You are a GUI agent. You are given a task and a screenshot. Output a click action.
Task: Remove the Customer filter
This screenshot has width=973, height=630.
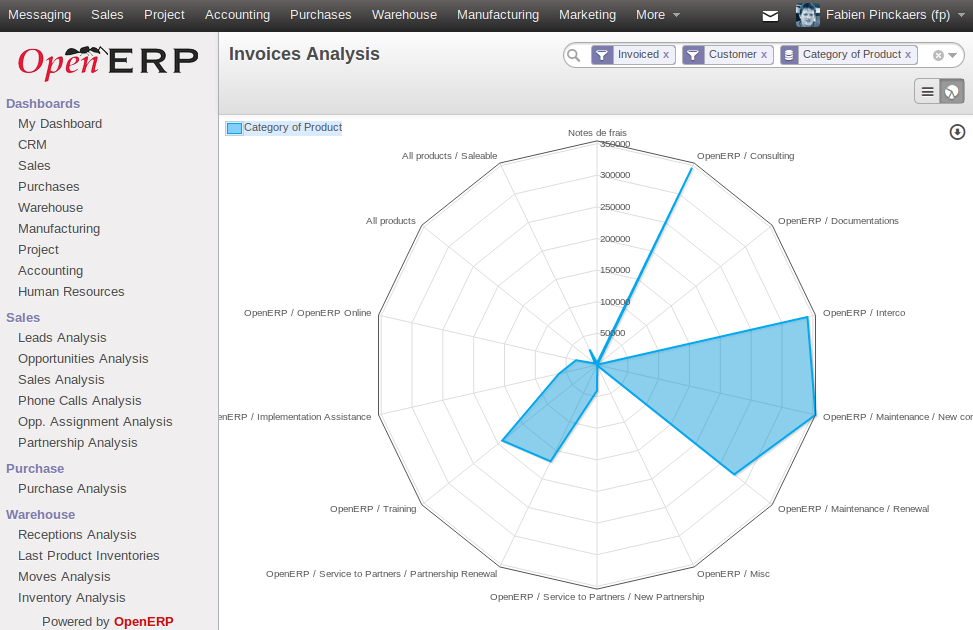click(764, 55)
